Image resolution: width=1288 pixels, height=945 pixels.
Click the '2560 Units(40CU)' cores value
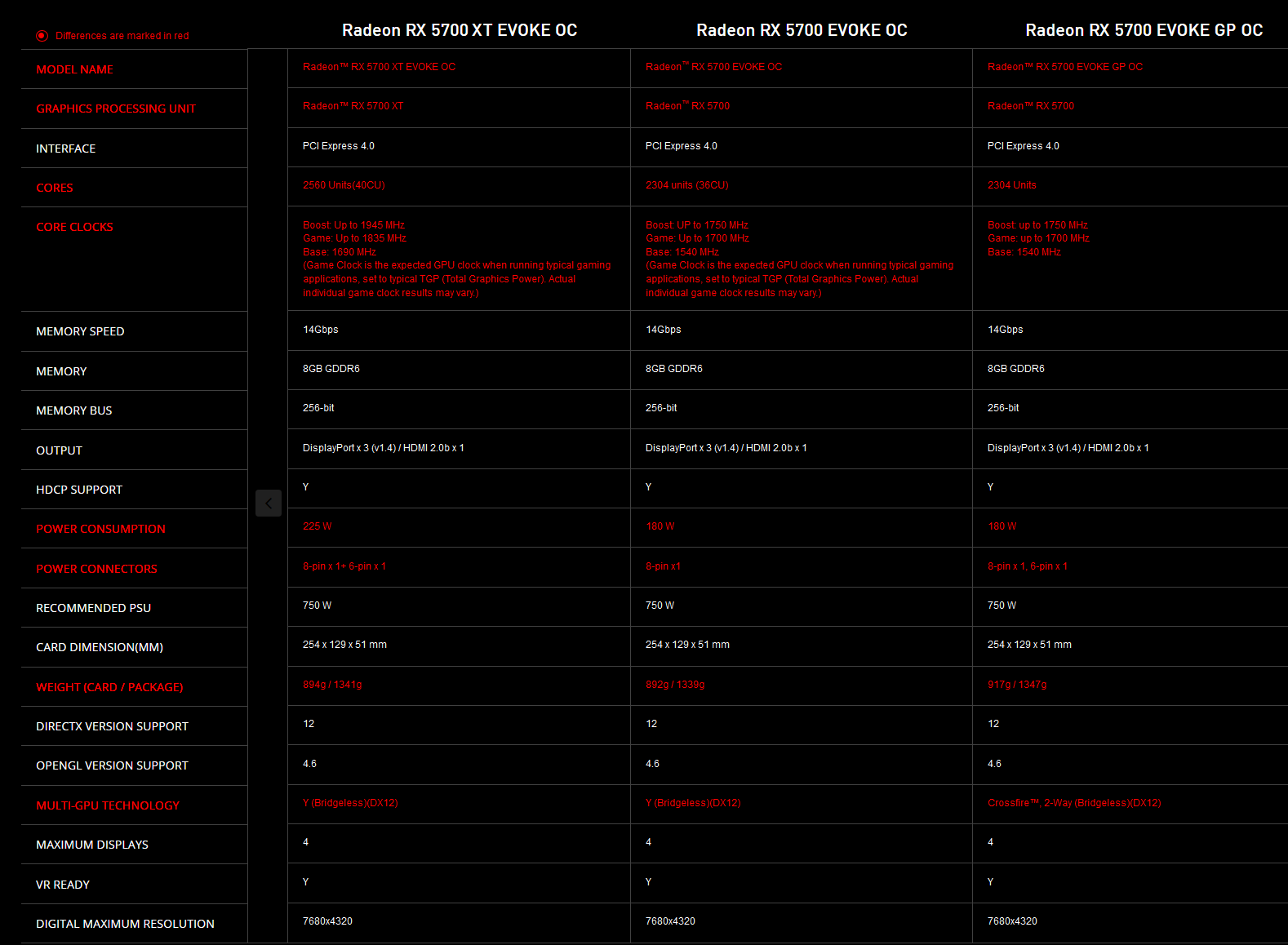[344, 185]
